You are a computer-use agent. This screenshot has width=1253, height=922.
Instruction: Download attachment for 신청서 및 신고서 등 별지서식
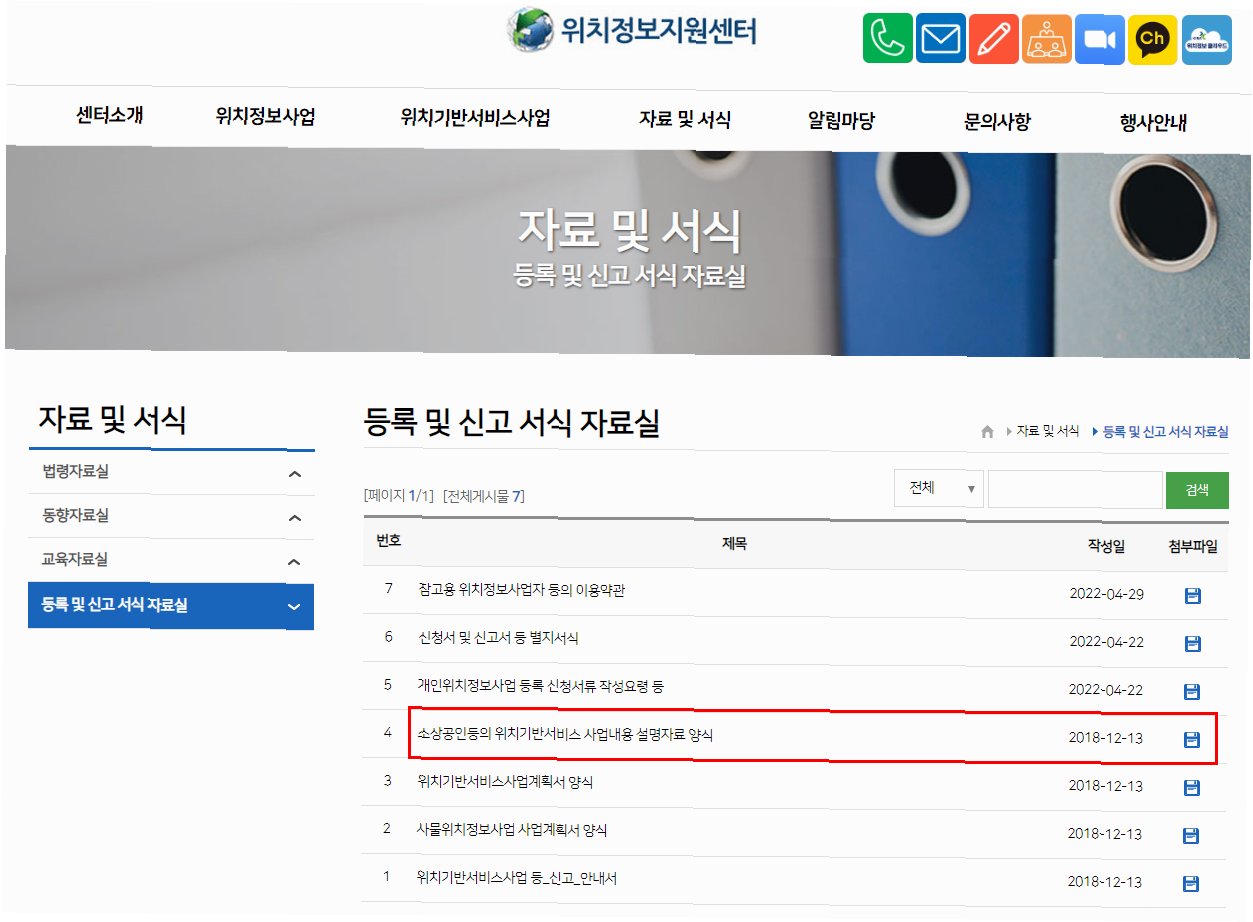click(x=1192, y=643)
